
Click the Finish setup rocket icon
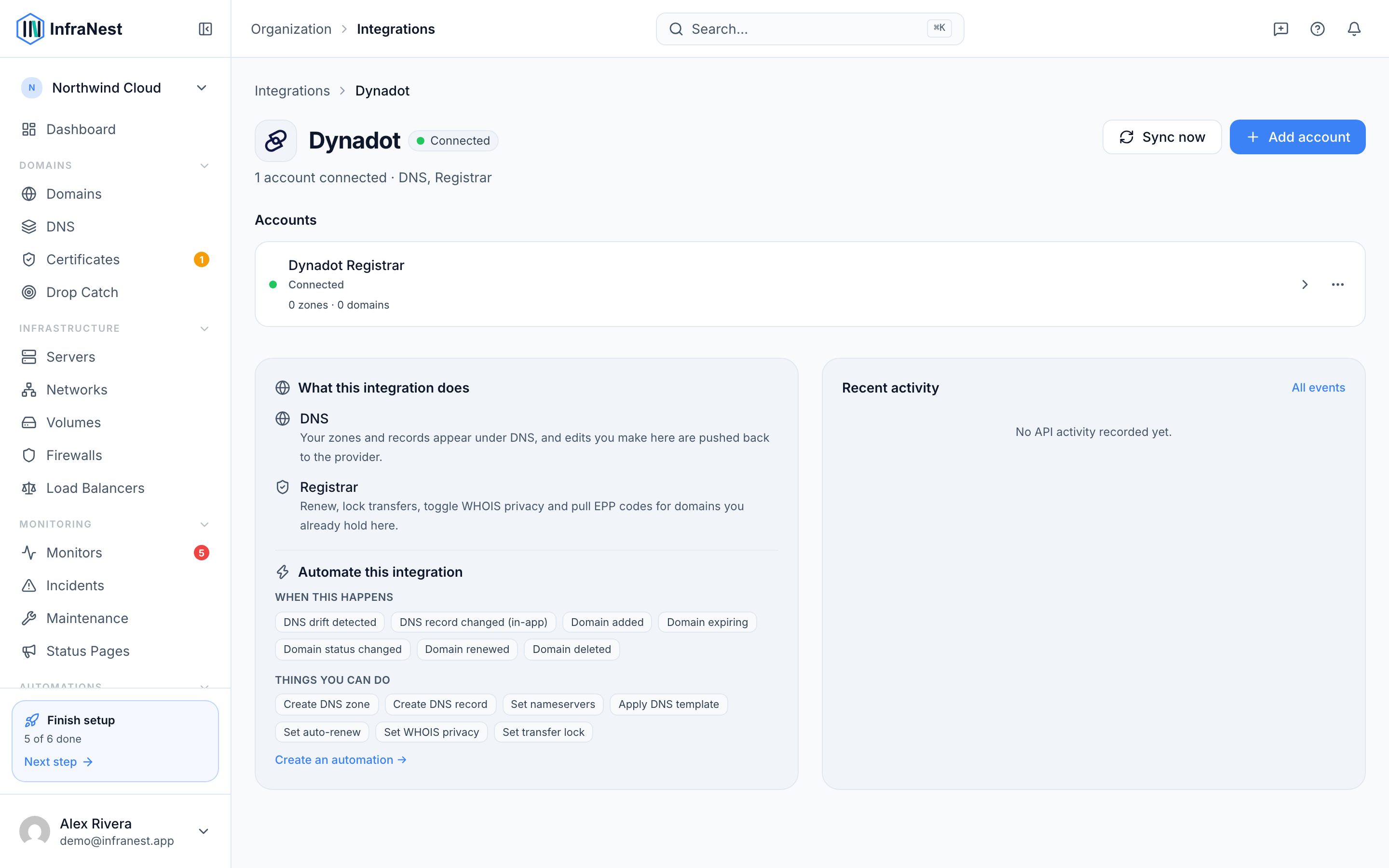click(32, 720)
